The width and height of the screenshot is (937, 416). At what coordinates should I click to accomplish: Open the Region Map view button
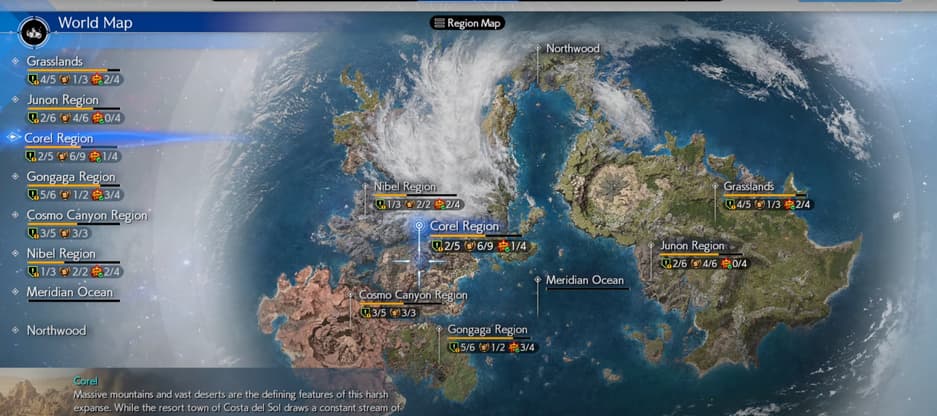coord(467,23)
